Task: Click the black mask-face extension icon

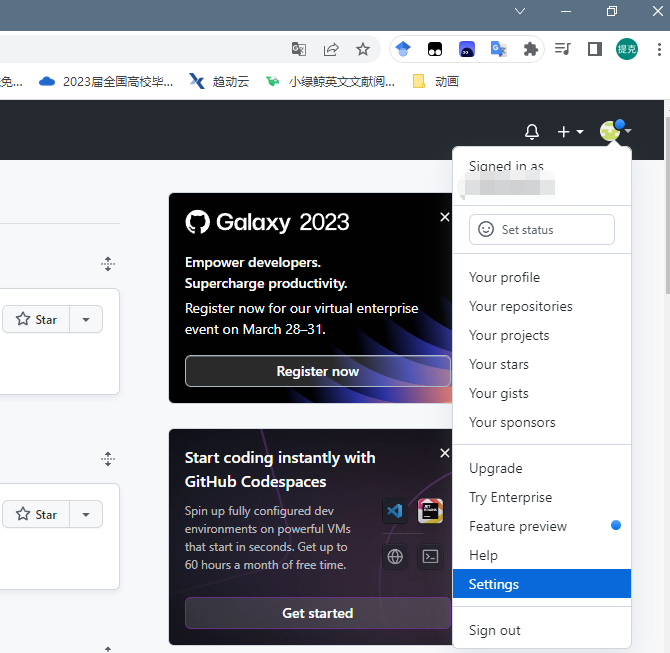Action: point(435,49)
